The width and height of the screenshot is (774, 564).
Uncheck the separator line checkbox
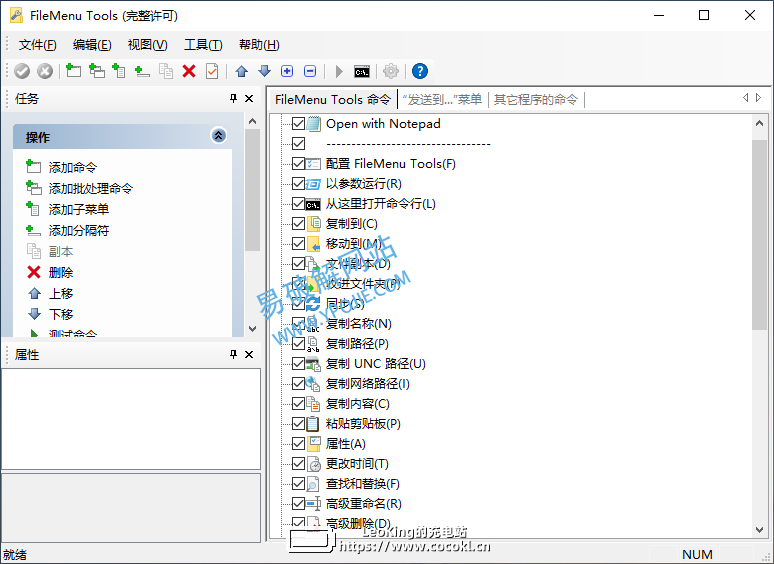[299, 144]
